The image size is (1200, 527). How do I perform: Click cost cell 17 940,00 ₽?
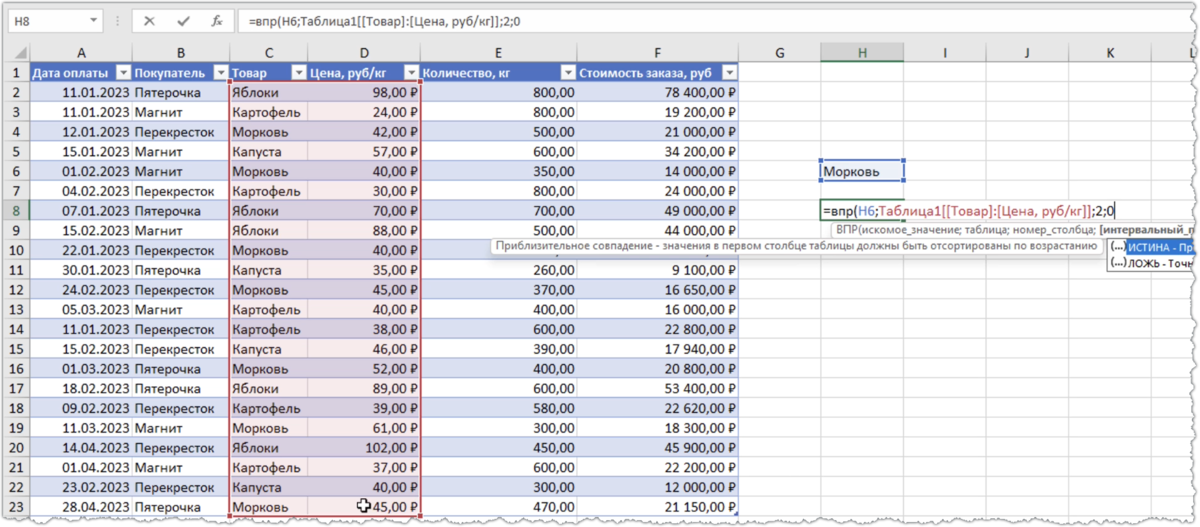pyautogui.click(x=657, y=349)
